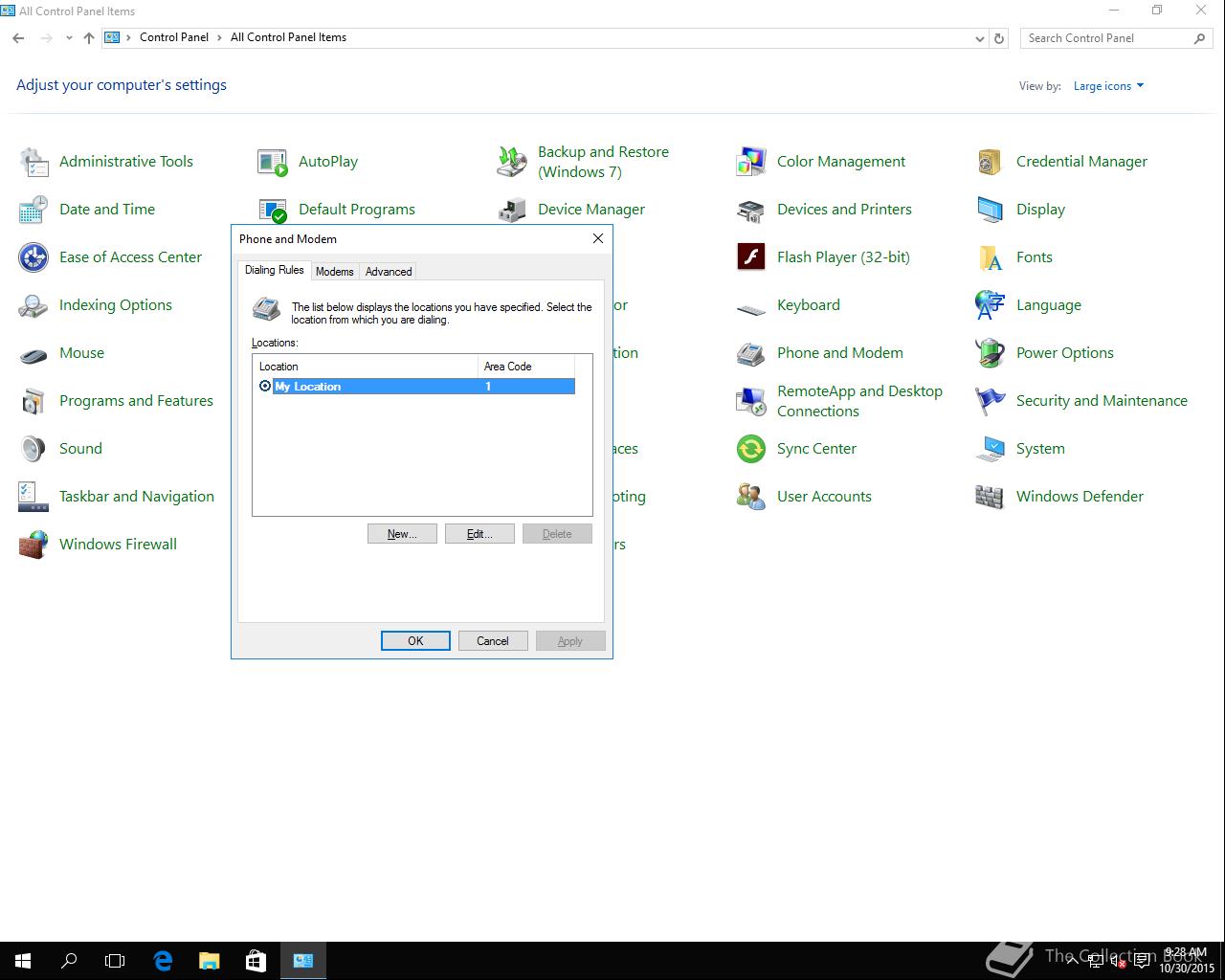This screenshot has width=1225, height=980.
Task: Open the Indexing Options icon
Action: (x=33, y=305)
